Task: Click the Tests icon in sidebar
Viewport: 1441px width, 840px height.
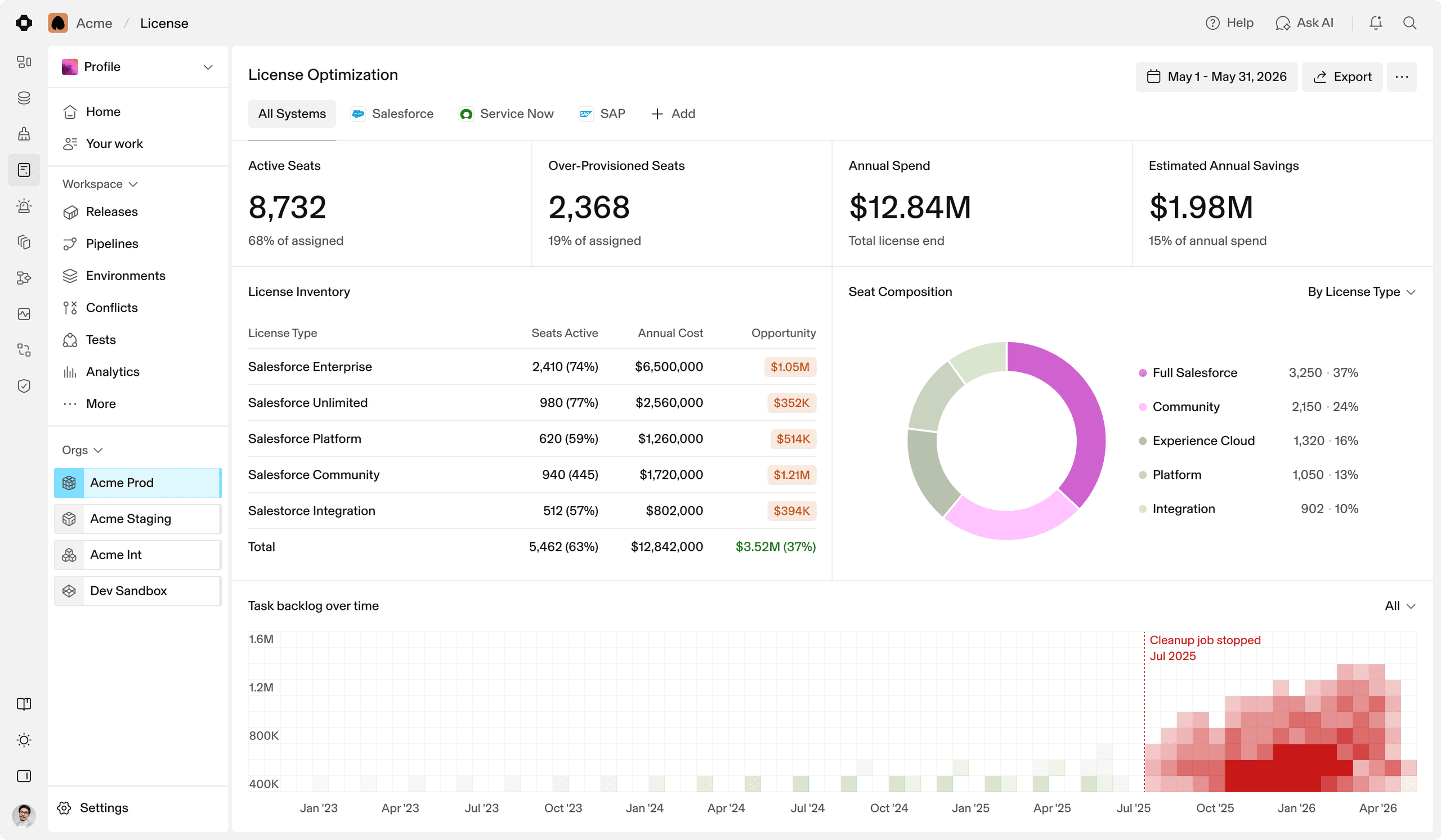Action: (x=70, y=340)
